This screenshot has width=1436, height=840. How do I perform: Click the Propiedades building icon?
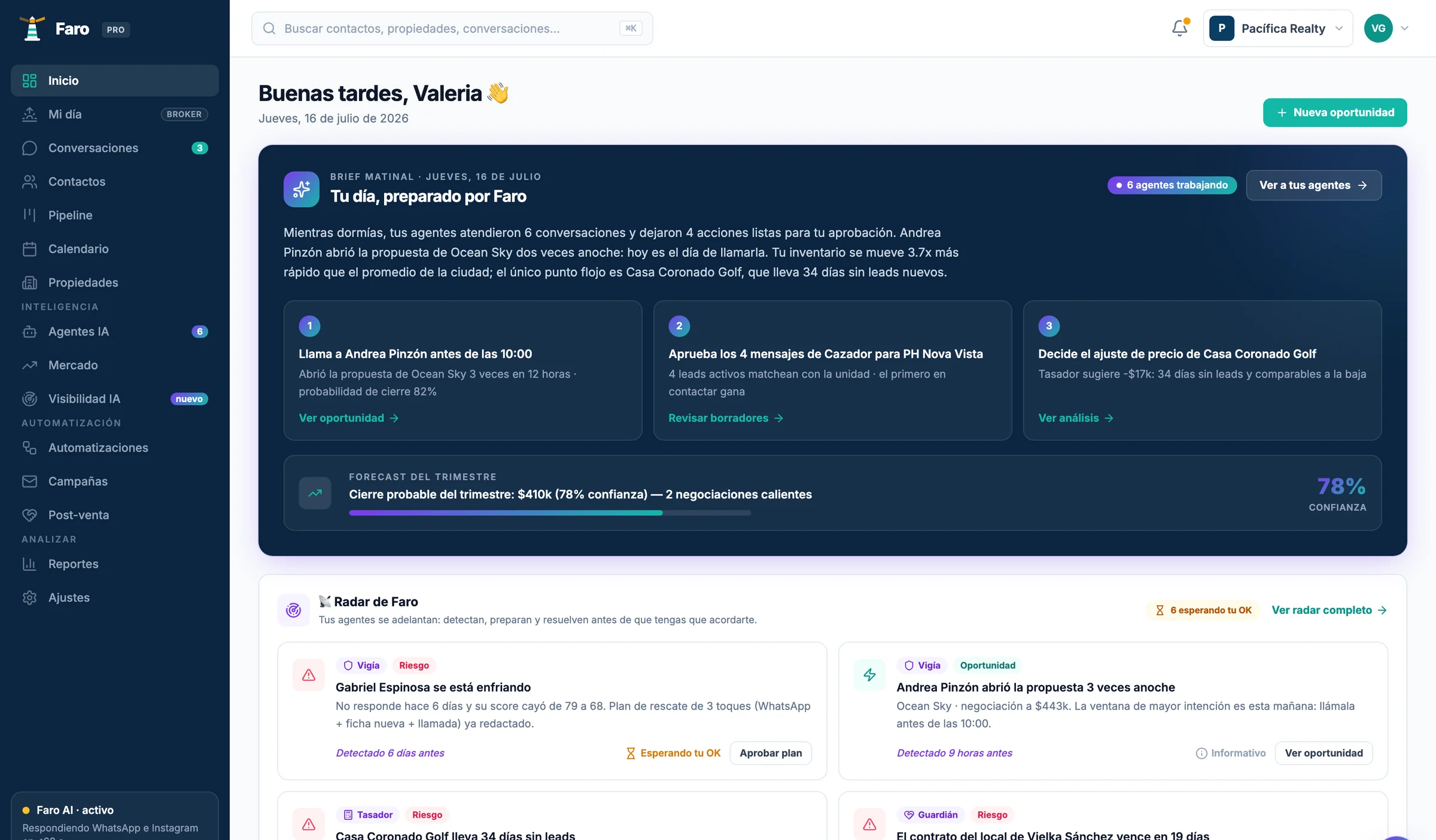click(29, 282)
